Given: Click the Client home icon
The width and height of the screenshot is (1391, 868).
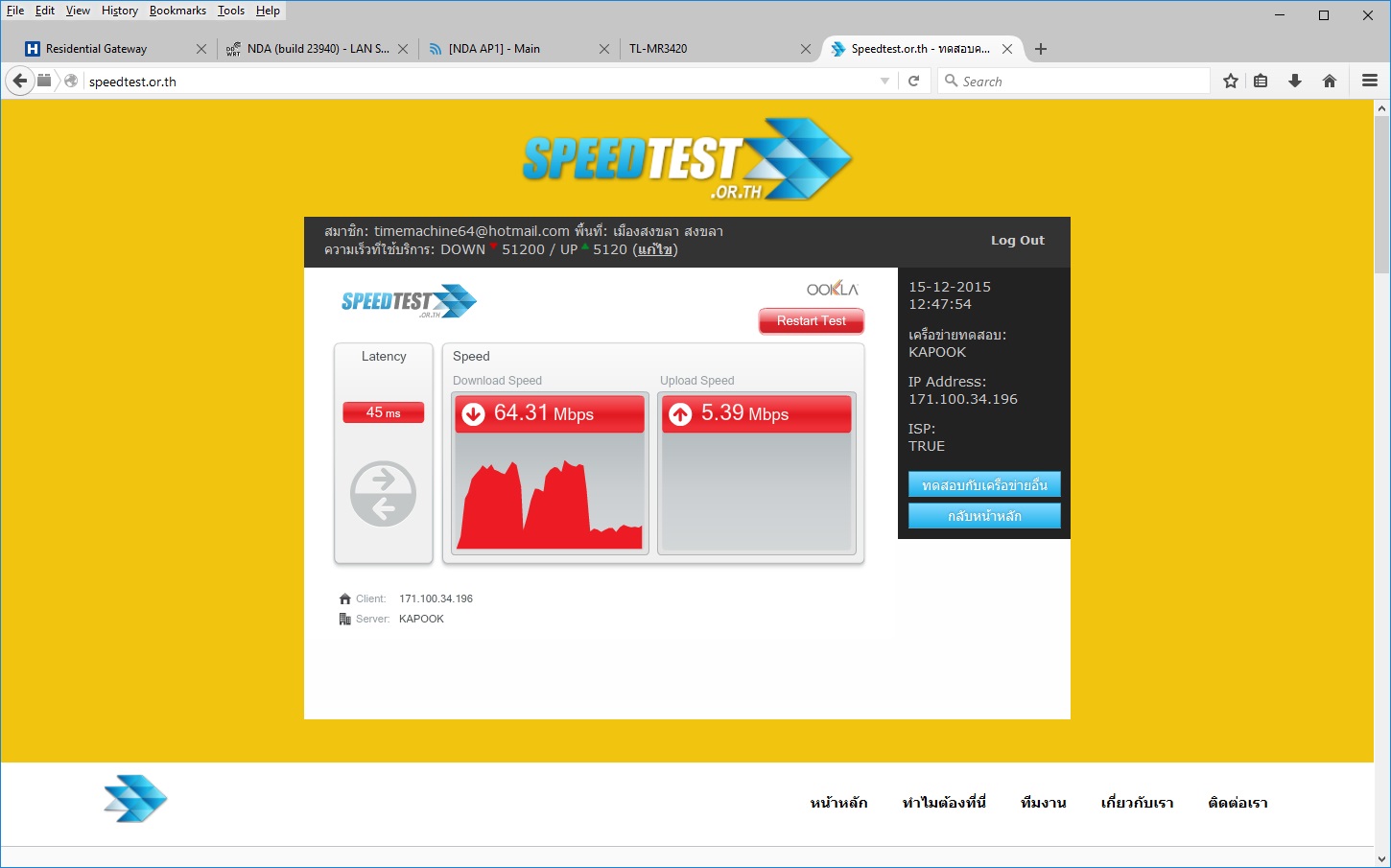Looking at the screenshot, I should click(x=345, y=598).
